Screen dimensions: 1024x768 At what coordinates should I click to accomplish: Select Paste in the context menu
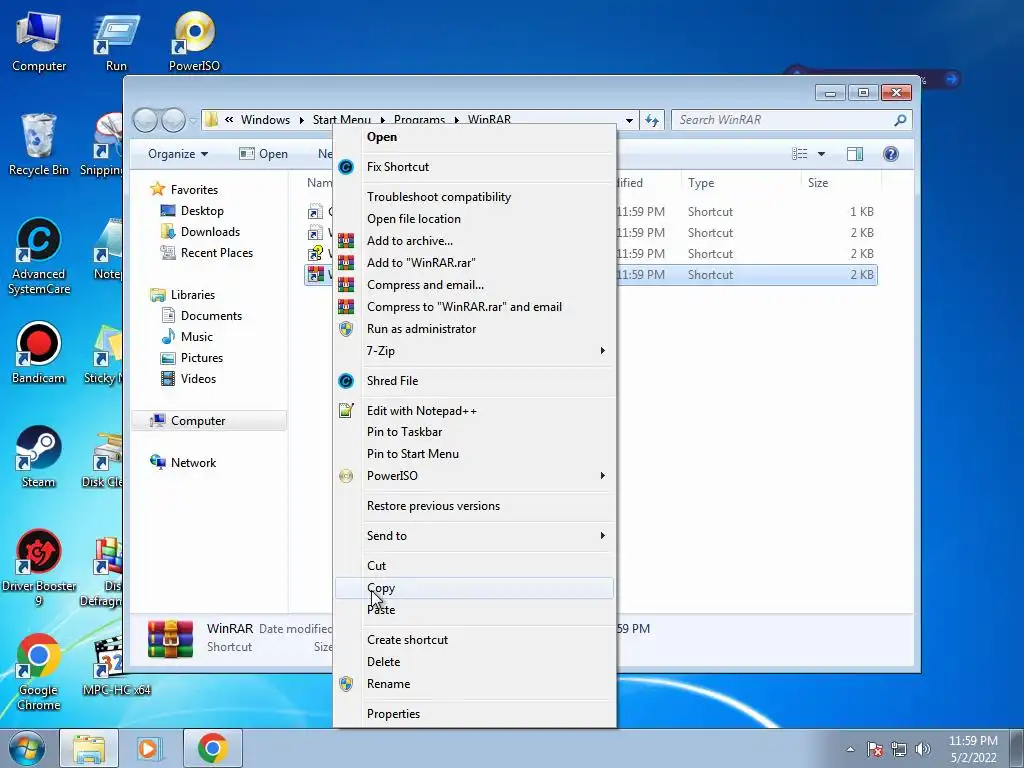click(475, 609)
